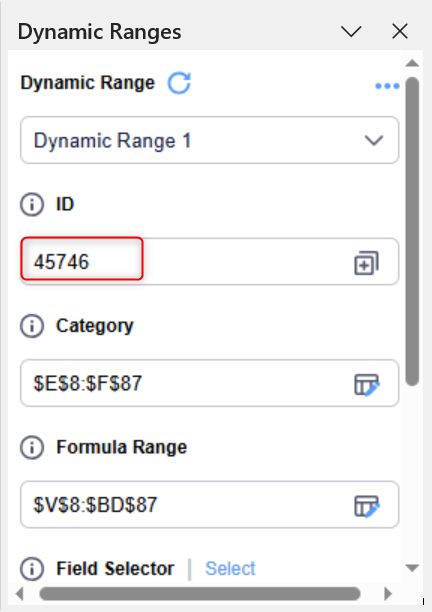Open the three-dot more options menu
432x612 pixels.
387,86
